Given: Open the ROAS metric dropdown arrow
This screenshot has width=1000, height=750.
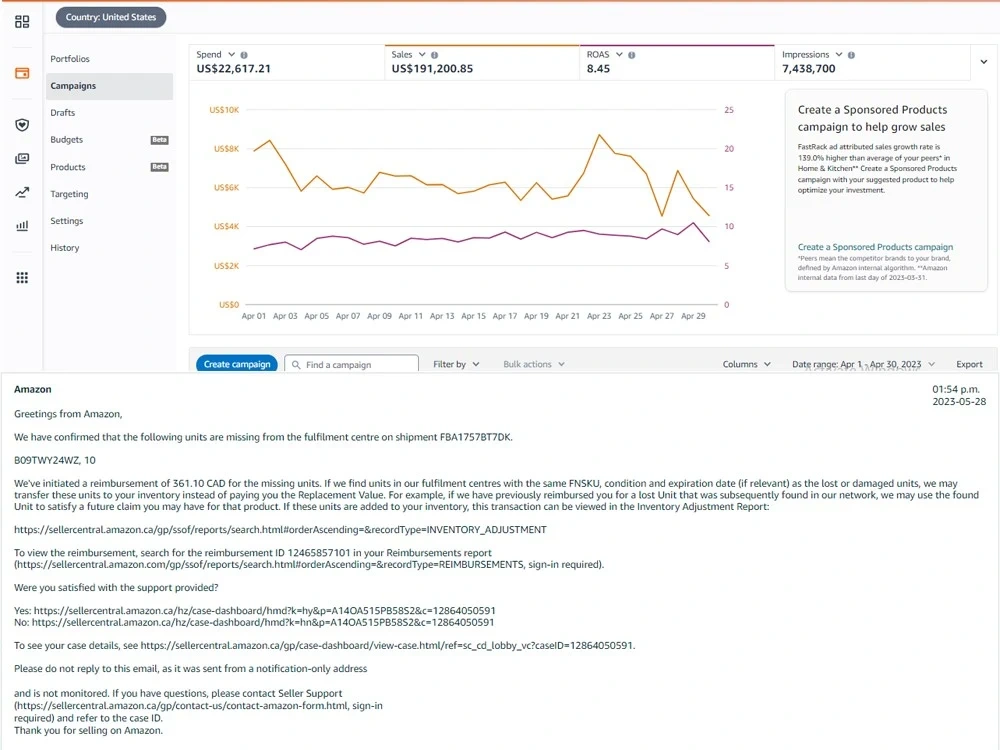Looking at the screenshot, I should click(x=619, y=55).
